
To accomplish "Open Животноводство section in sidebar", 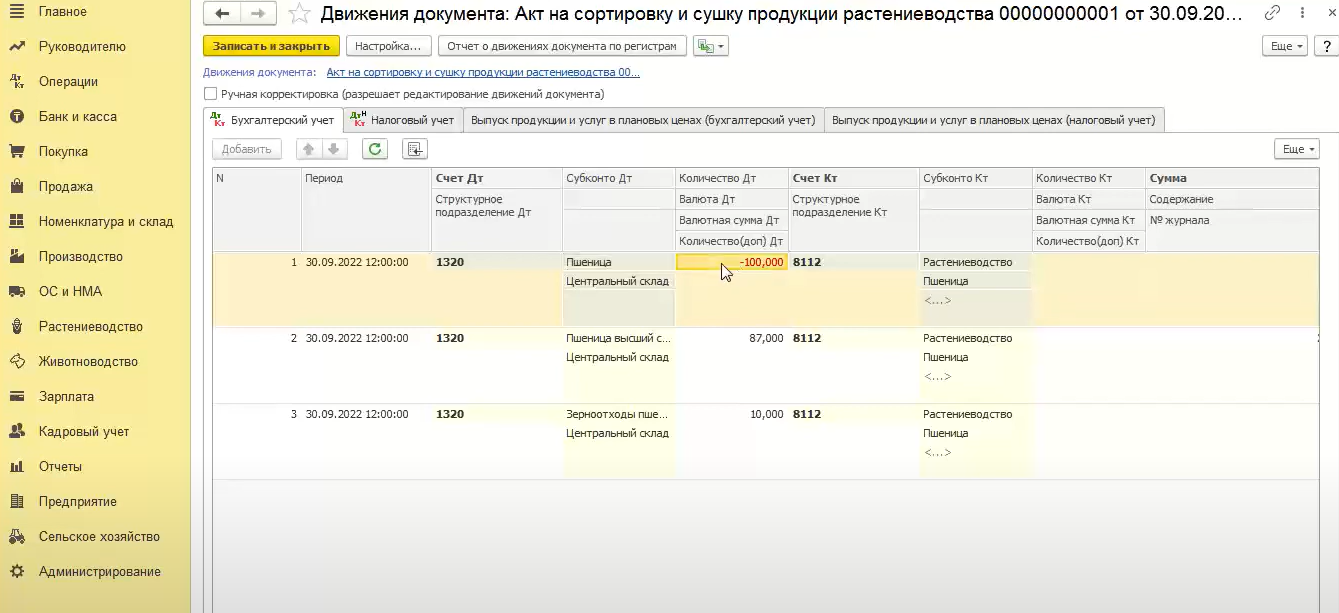I will click(88, 362).
